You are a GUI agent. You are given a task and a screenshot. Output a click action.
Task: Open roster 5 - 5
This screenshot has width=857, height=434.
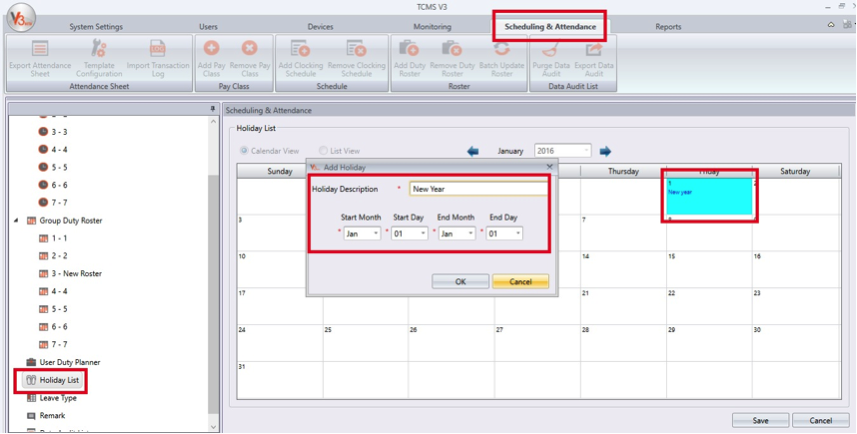pos(54,309)
